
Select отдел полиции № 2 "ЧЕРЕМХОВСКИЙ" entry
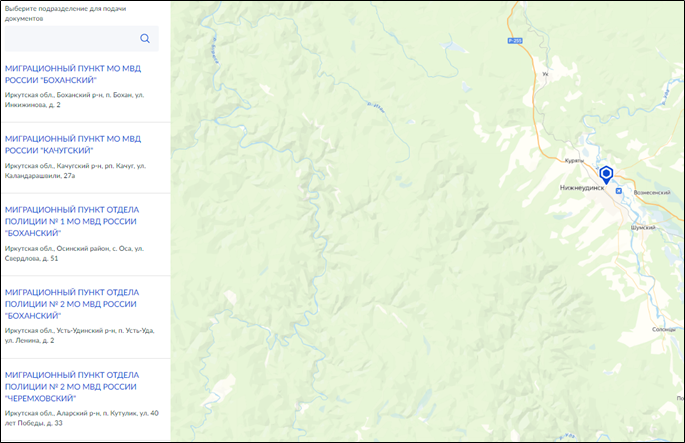point(72,387)
